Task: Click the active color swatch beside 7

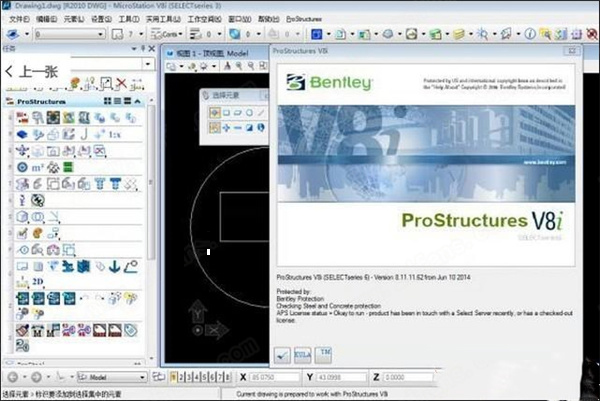Action: (x=117, y=34)
